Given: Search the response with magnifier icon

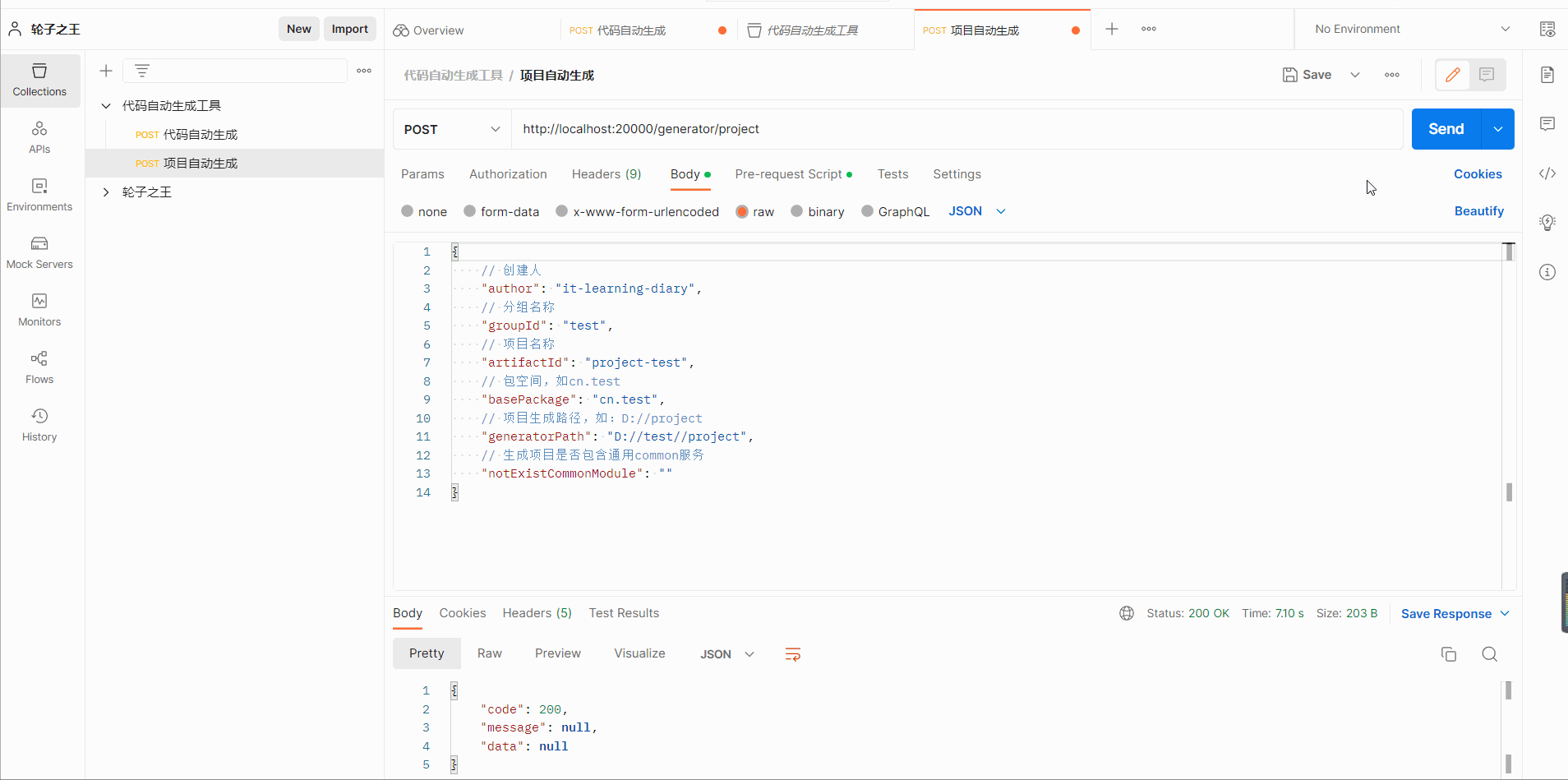Looking at the screenshot, I should 1490,654.
